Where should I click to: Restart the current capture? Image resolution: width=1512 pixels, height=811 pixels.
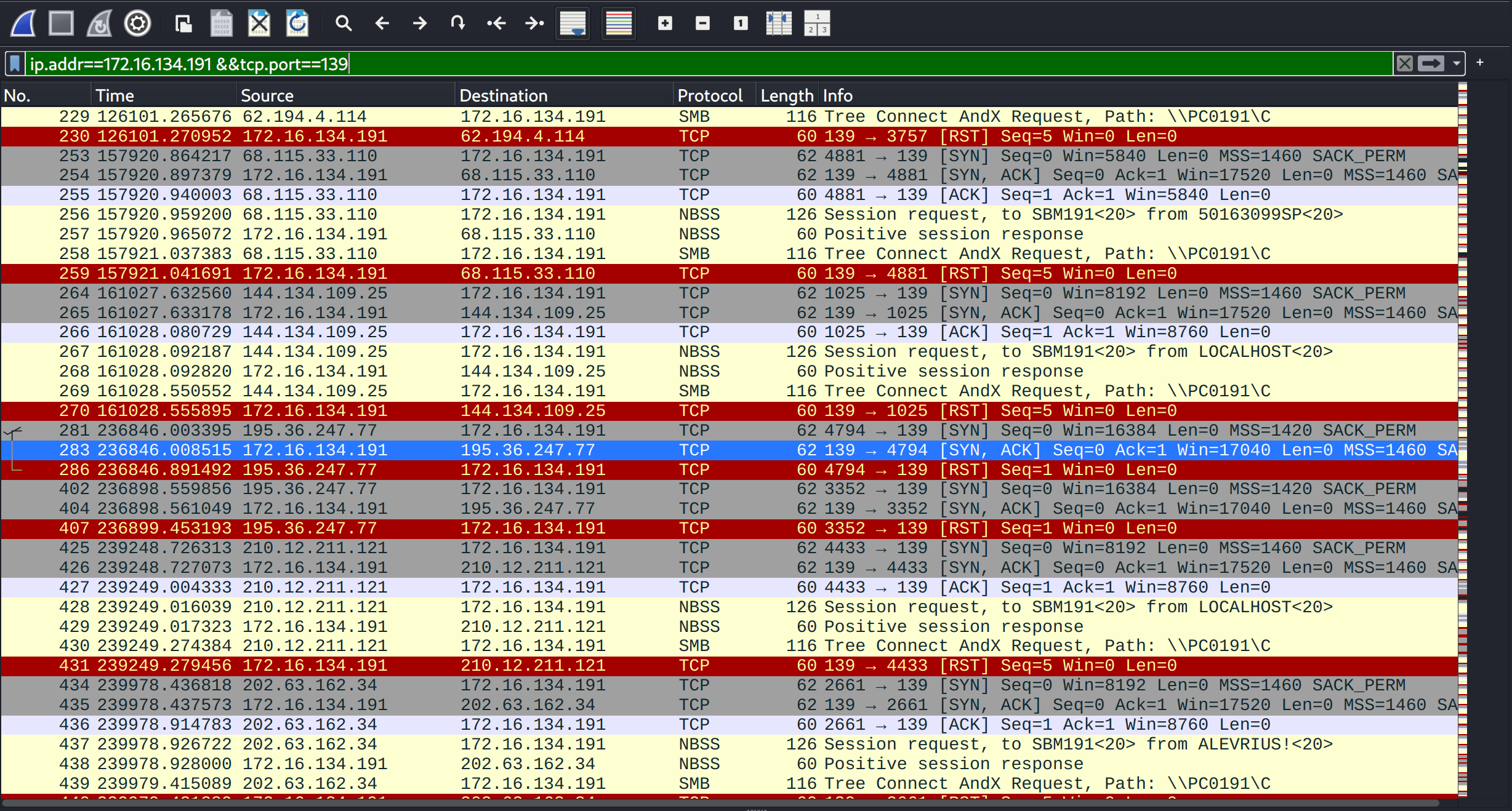click(x=99, y=24)
